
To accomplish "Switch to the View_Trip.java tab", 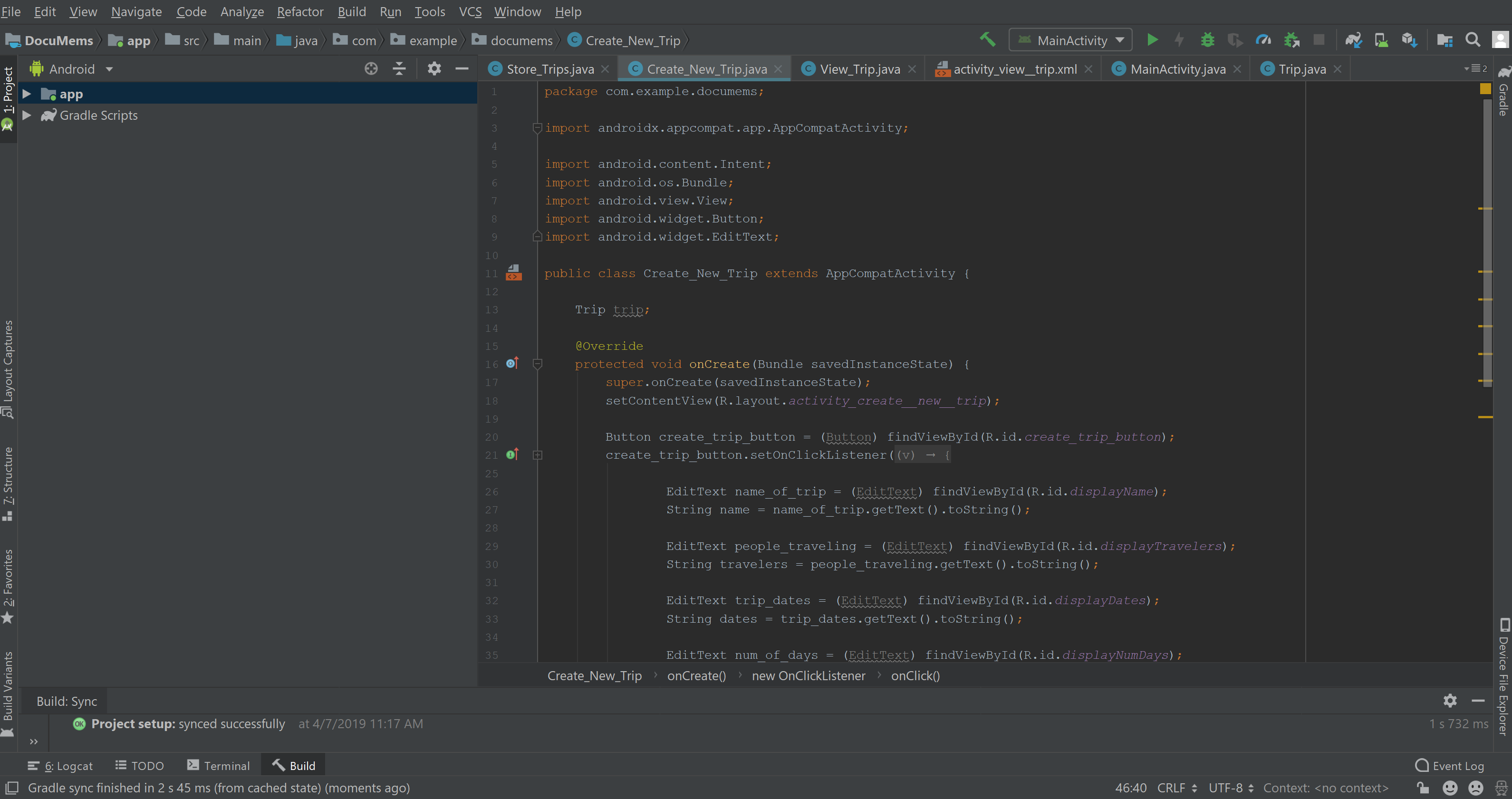I will tap(859, 69).
